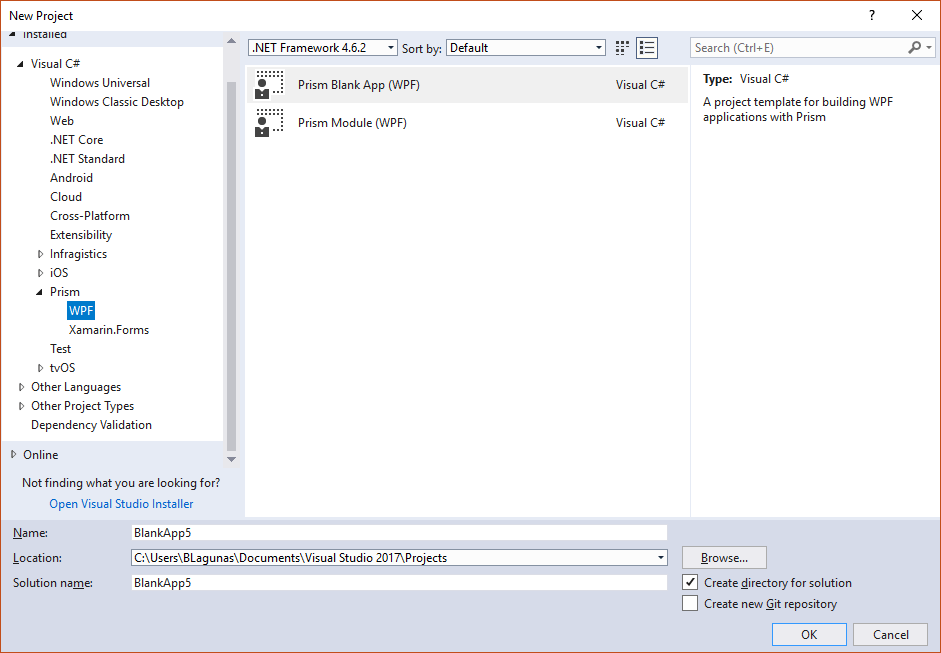Click the search magnifier icon
The width and height of the screenshot is (941, 653).
click(x=915, y=47)
